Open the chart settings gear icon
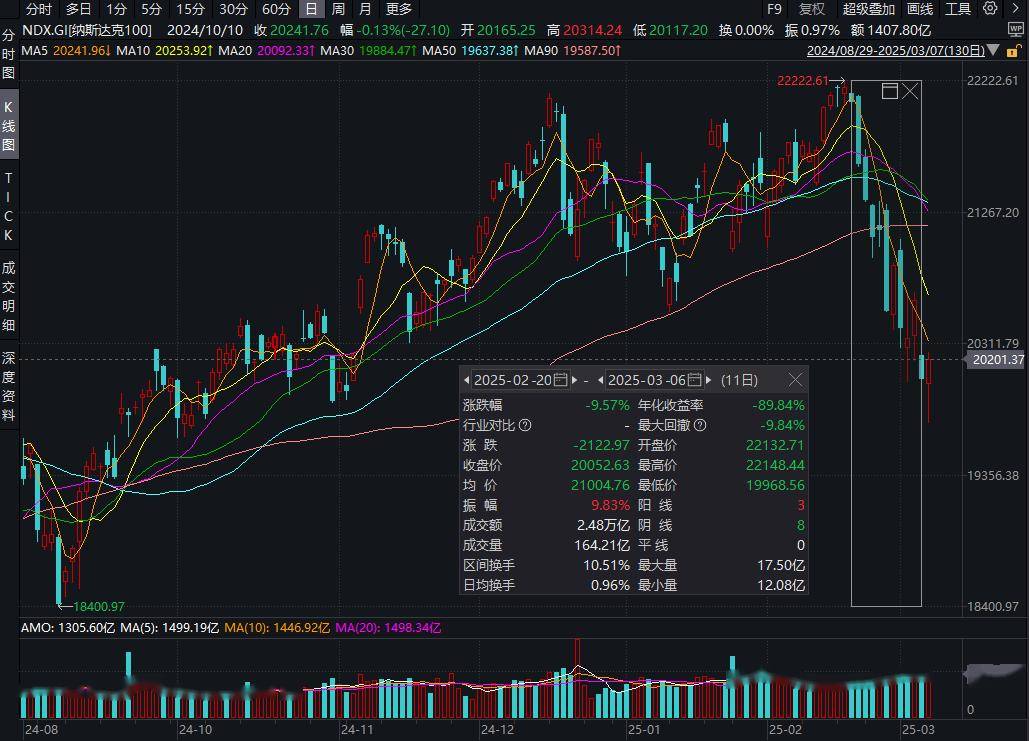1029x741 pixels. point(990,9)
